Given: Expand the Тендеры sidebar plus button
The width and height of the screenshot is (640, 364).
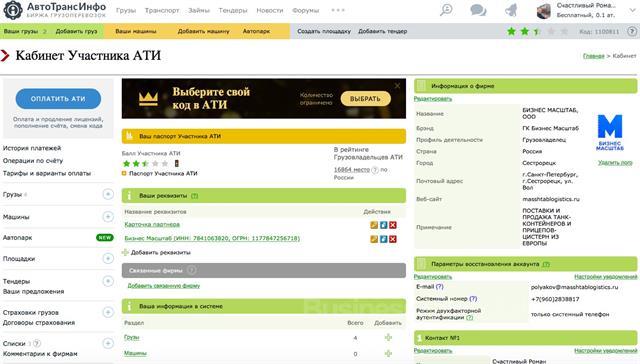Looking at the screenshot, I should [x=108, y=281].
